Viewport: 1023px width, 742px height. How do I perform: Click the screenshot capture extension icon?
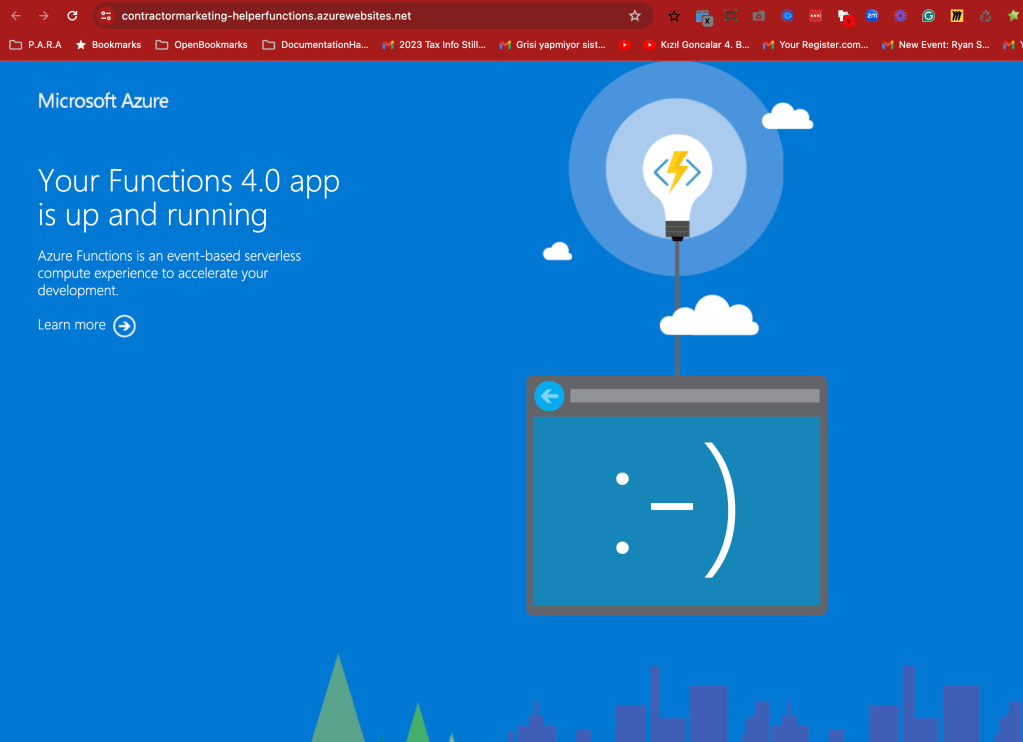coord(731,16)
